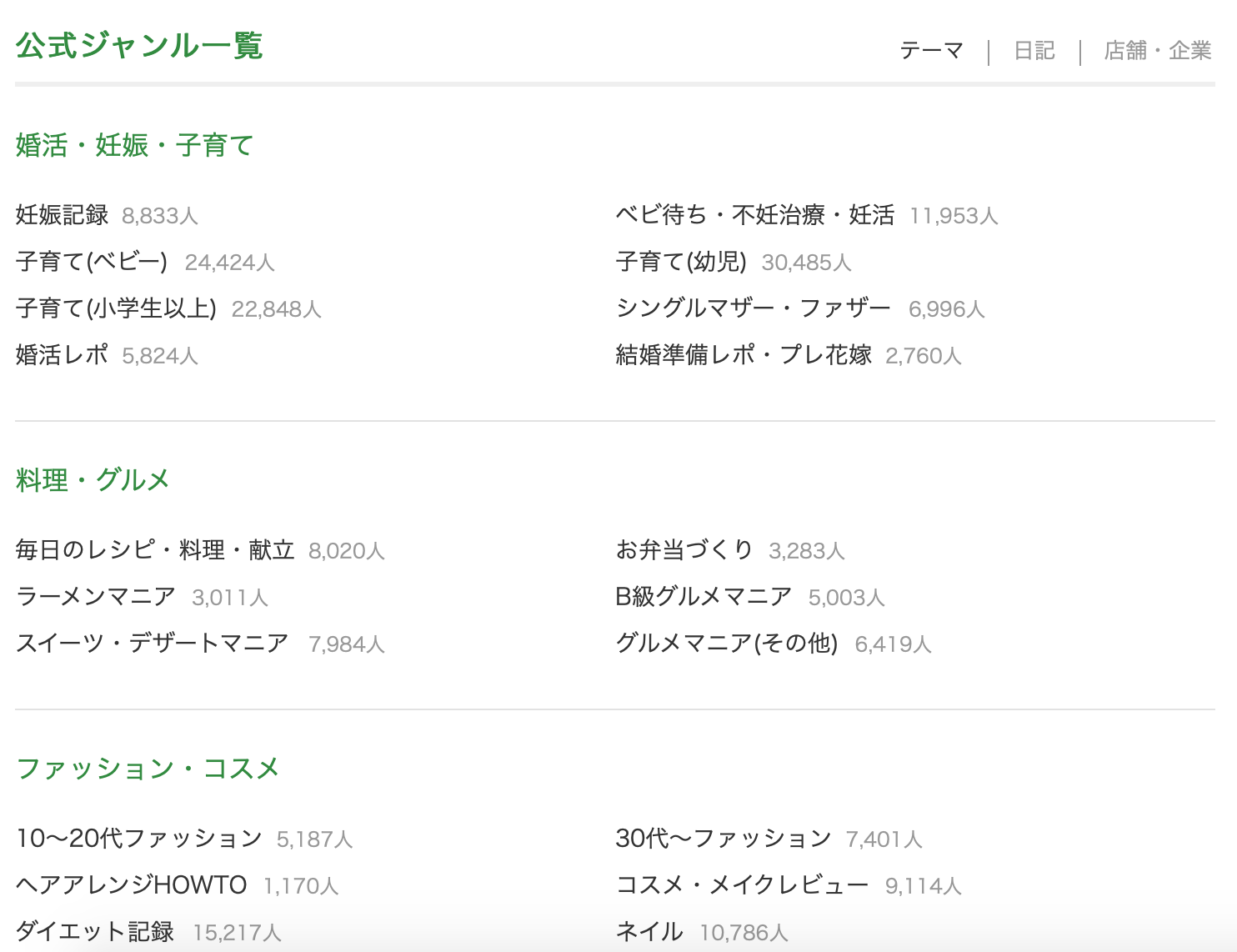This screenshot has width=1237, height=952.
Task: Open コスメ・メイクレビュー genre
Action: click(x=742, y=885)
